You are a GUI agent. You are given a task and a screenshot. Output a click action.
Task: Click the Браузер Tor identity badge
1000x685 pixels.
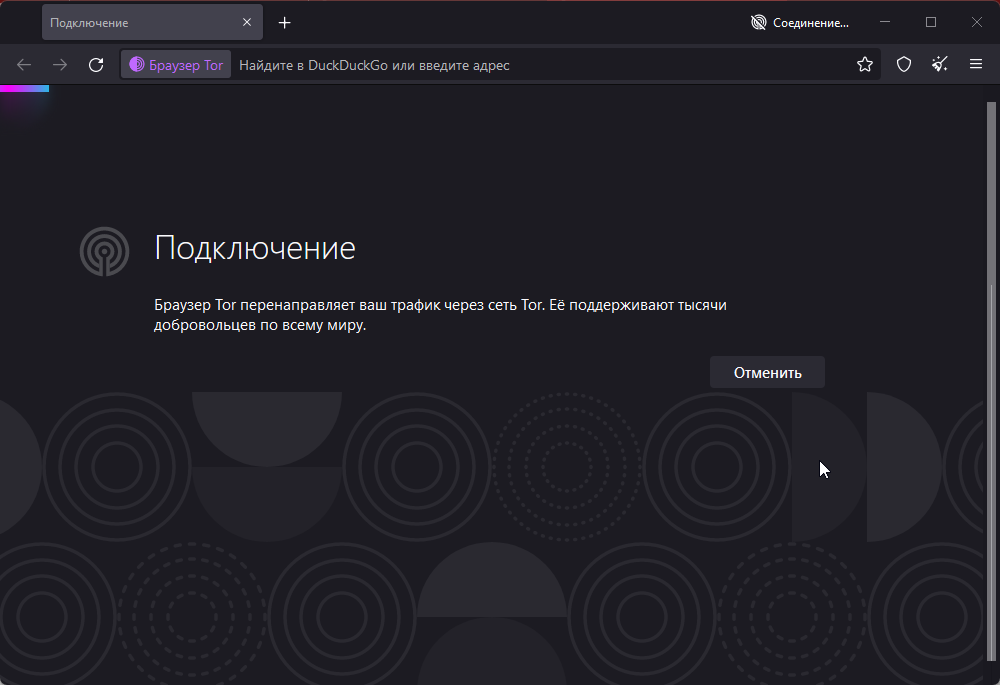tap(176, 65)
